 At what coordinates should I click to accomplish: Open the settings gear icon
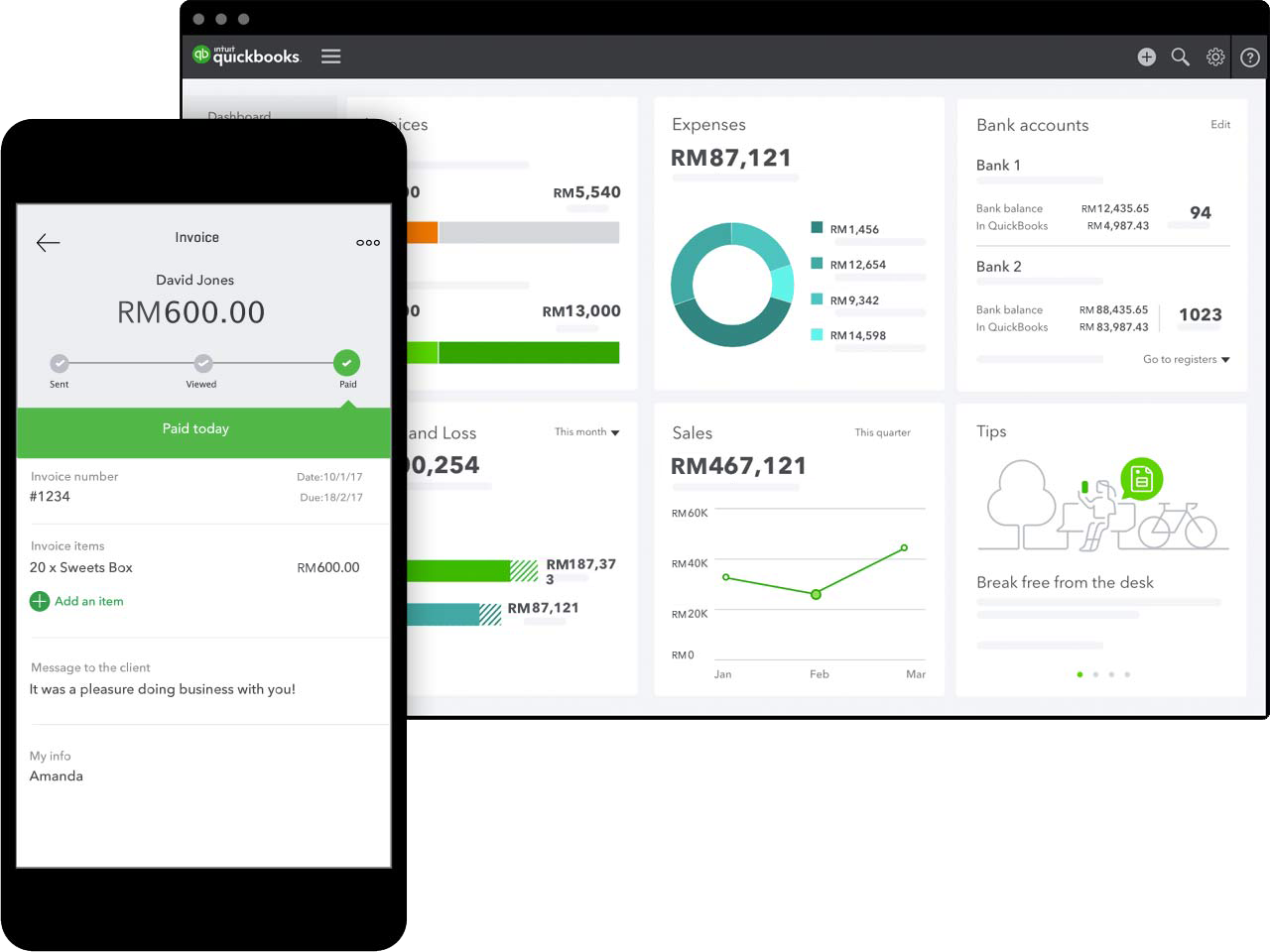(x=1215, y=57)
